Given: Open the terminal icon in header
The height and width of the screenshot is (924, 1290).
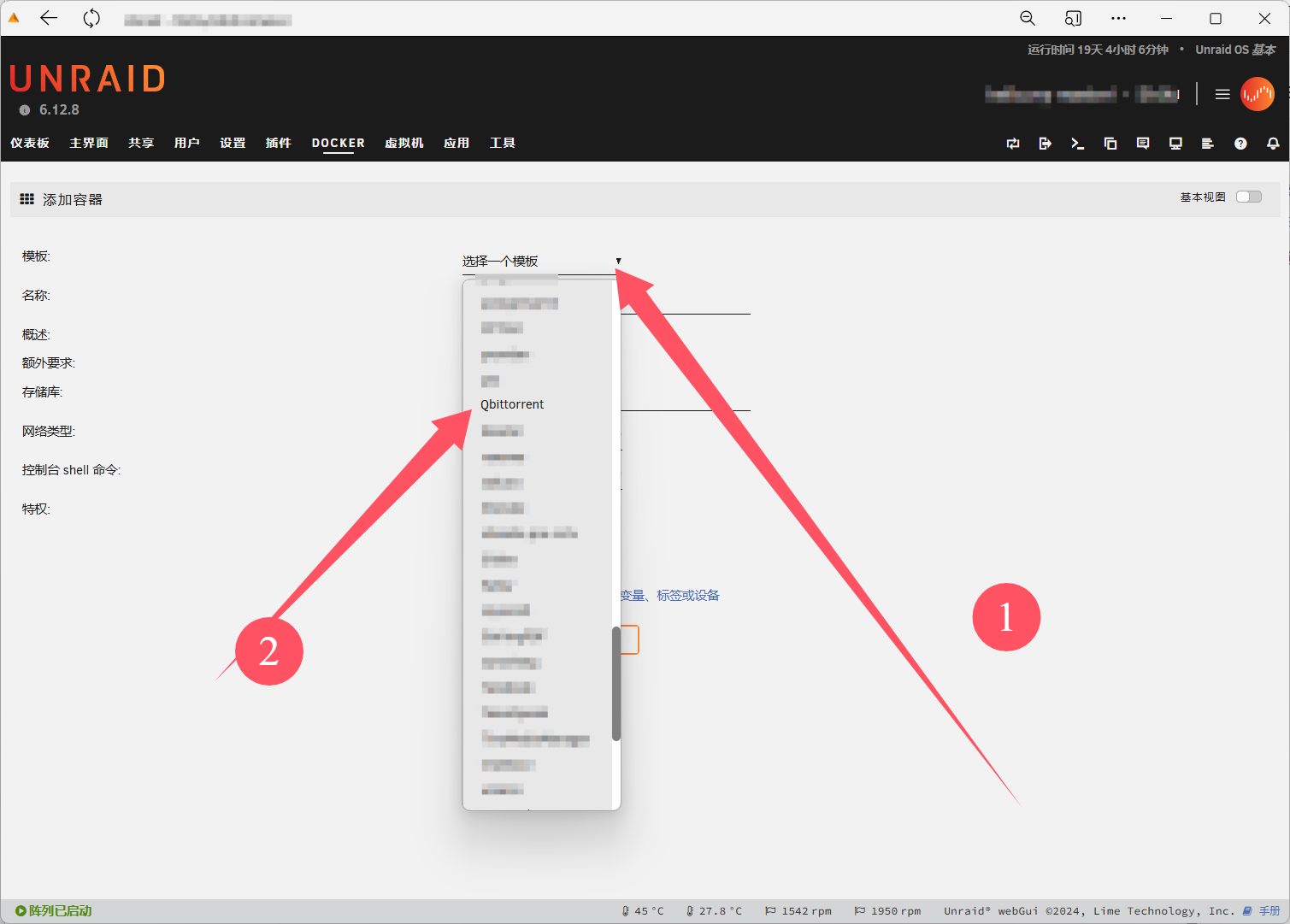Looking at the screenshot, I should point(1077,144).
